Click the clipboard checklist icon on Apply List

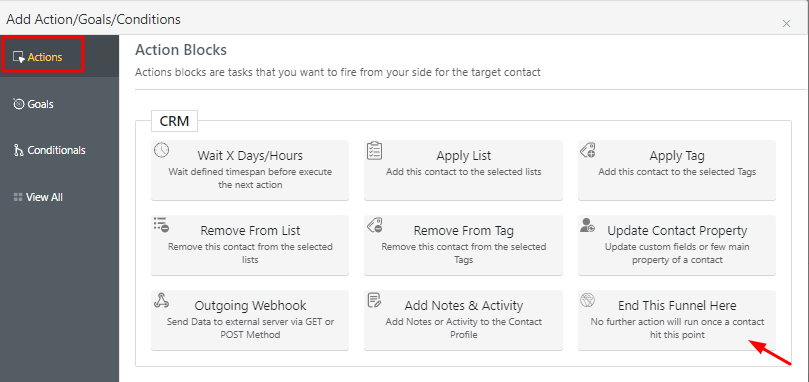[374, 150]
